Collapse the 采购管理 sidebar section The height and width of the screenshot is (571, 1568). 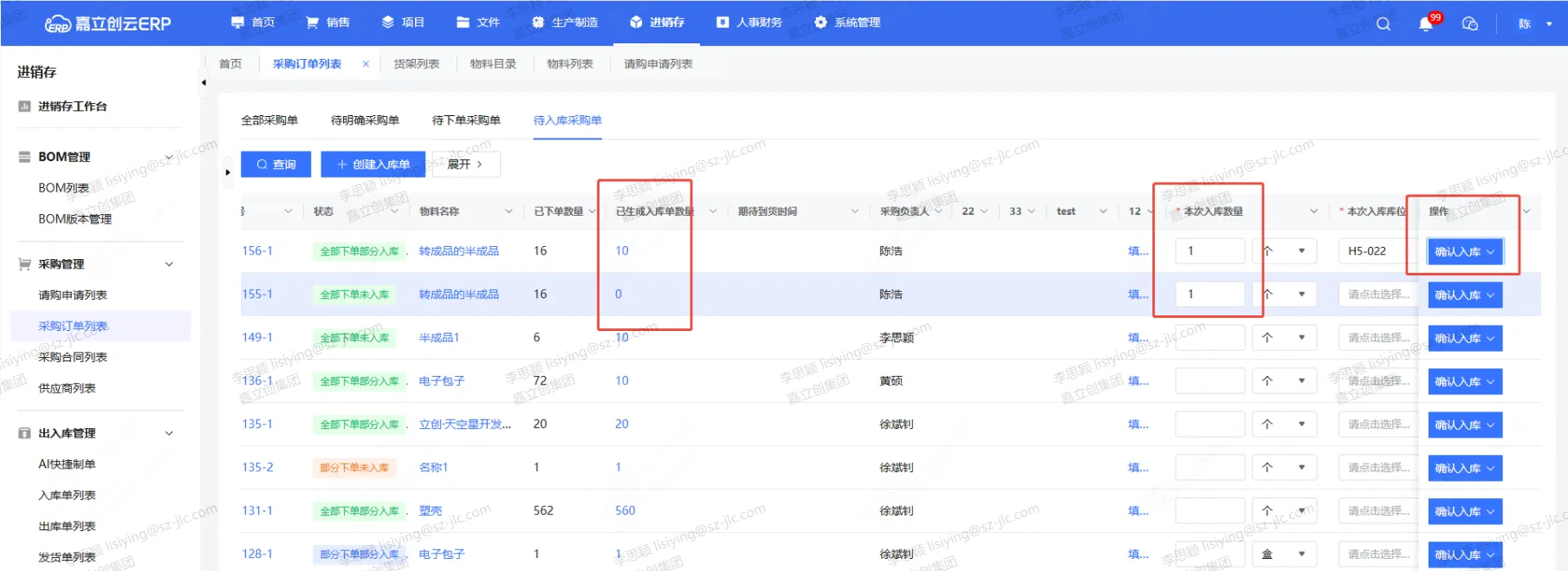[x=169, y=264]
